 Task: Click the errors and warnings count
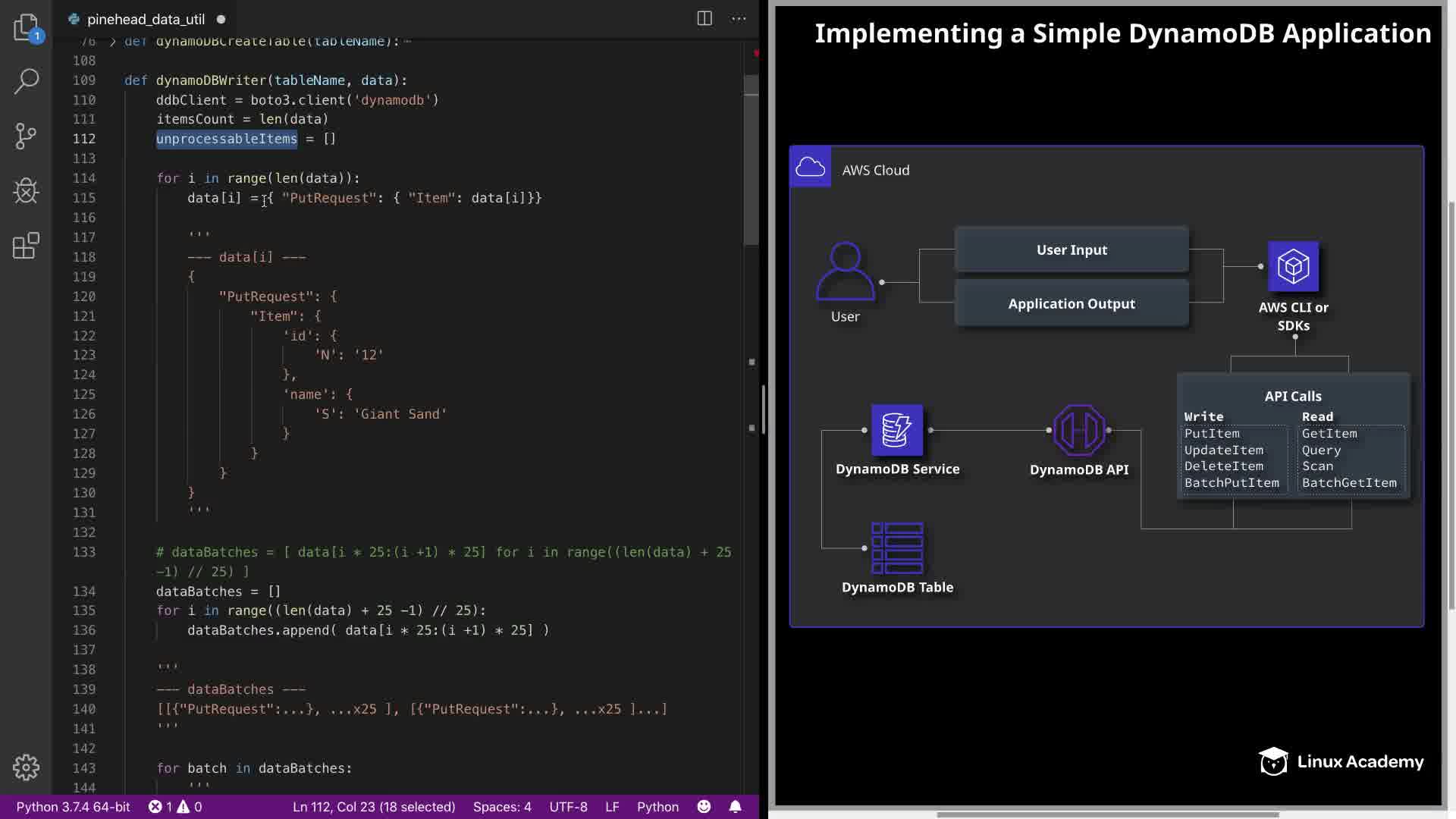click(x=175, y=807)
